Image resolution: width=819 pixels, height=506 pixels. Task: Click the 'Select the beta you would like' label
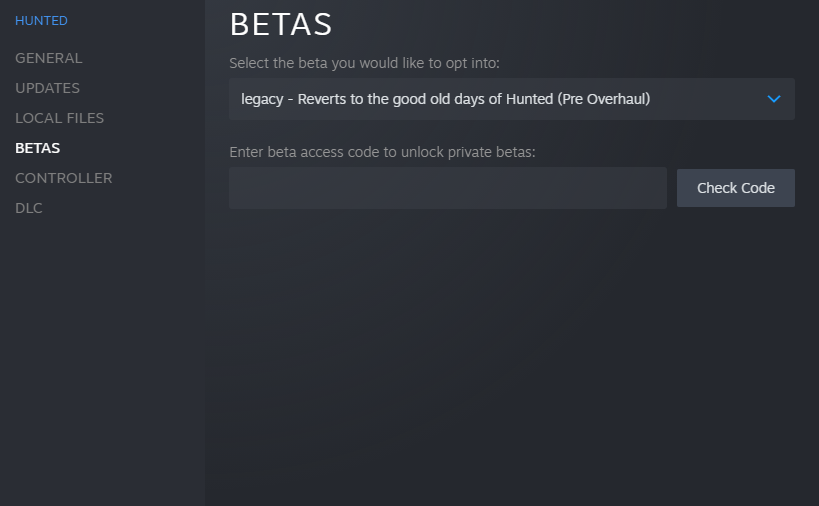coord(364,63)
